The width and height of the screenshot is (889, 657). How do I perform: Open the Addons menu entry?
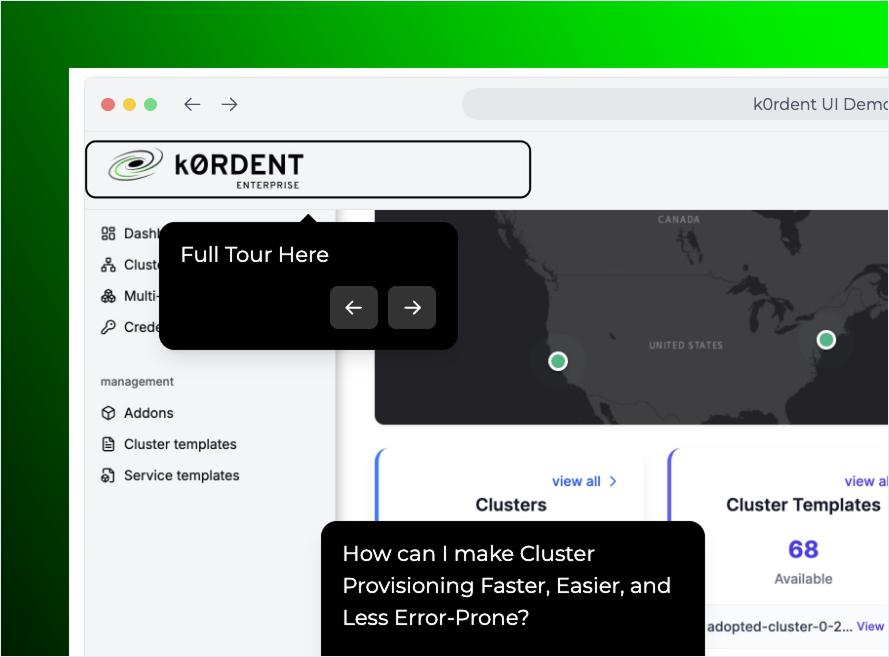[150, 412]
